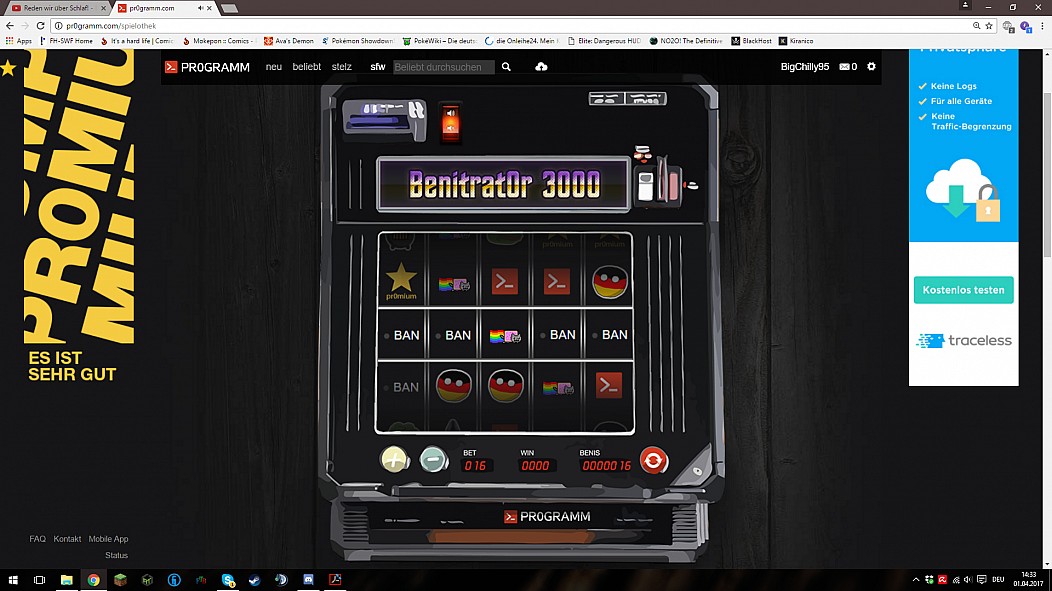The image size is (1052, 591).
Task: Decrease bet with the minus button
Action: click(x=433, y=460)
